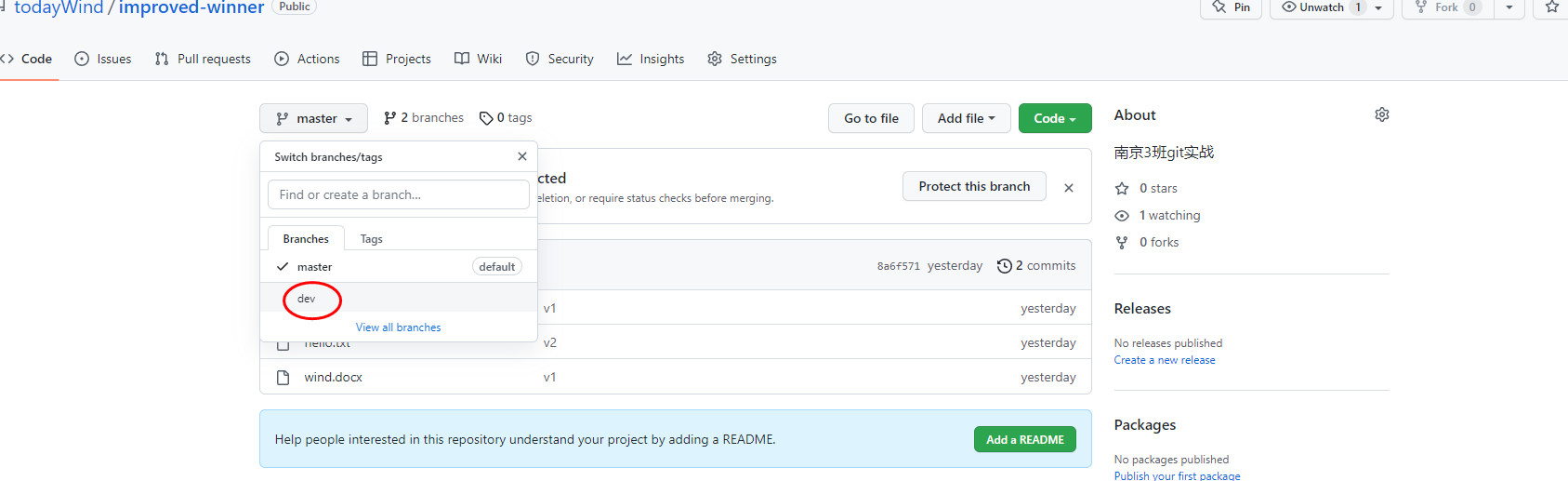
Task: Select the dev branch
Action: [x=307, y=299]
